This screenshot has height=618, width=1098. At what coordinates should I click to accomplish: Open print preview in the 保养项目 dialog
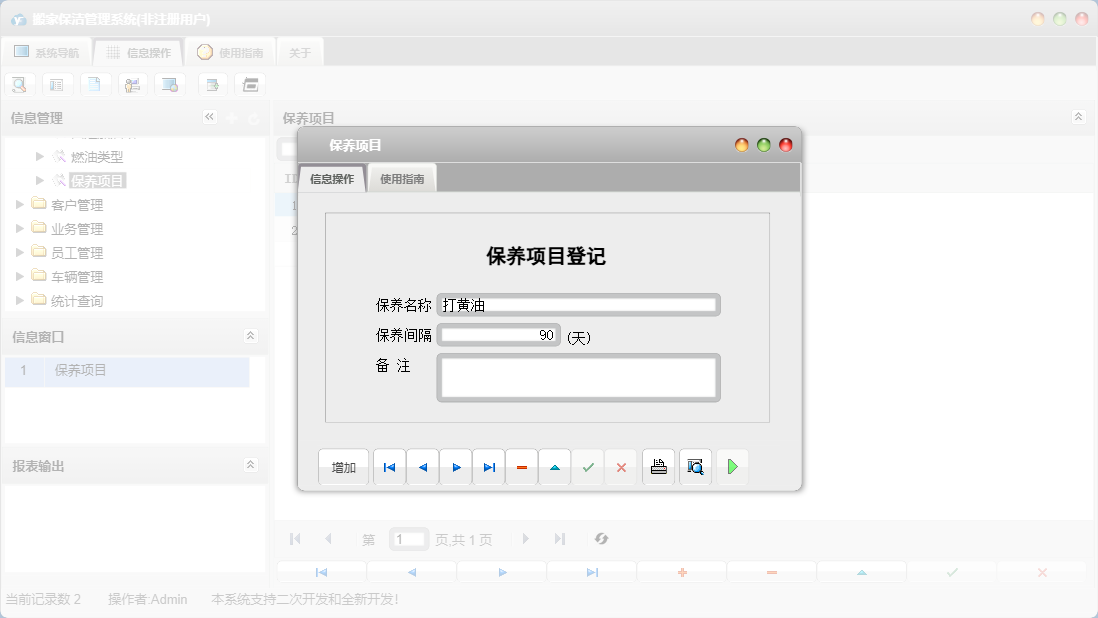click(x=694, y=466)
